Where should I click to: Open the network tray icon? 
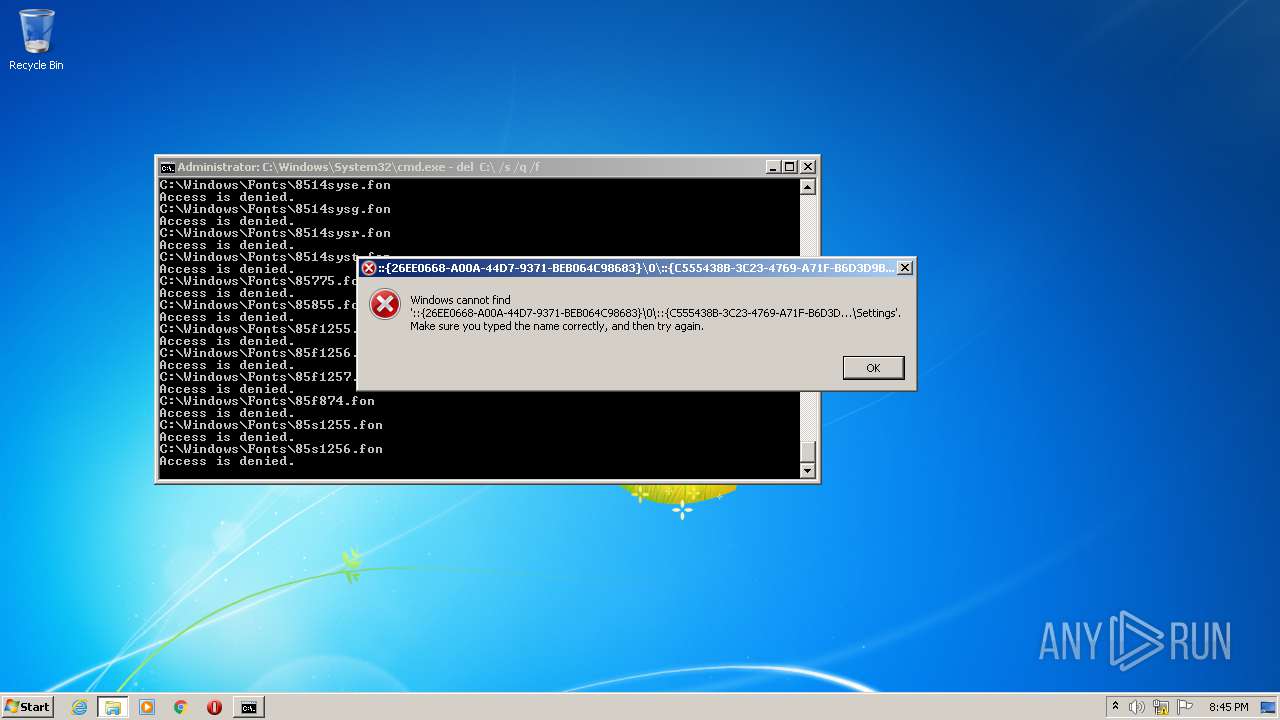pos(1161,707)
